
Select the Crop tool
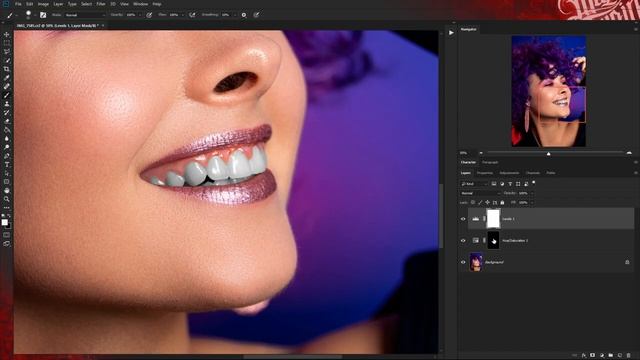pyautogui.click(x=7, y=69)
